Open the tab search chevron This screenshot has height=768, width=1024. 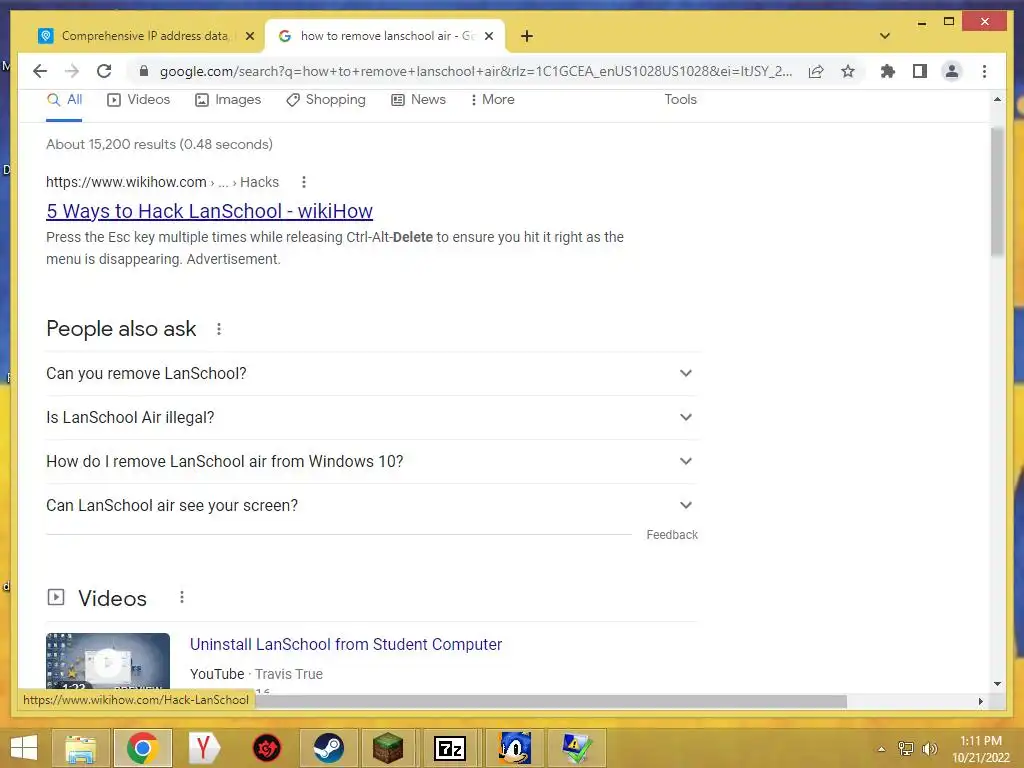coord(885,36)
